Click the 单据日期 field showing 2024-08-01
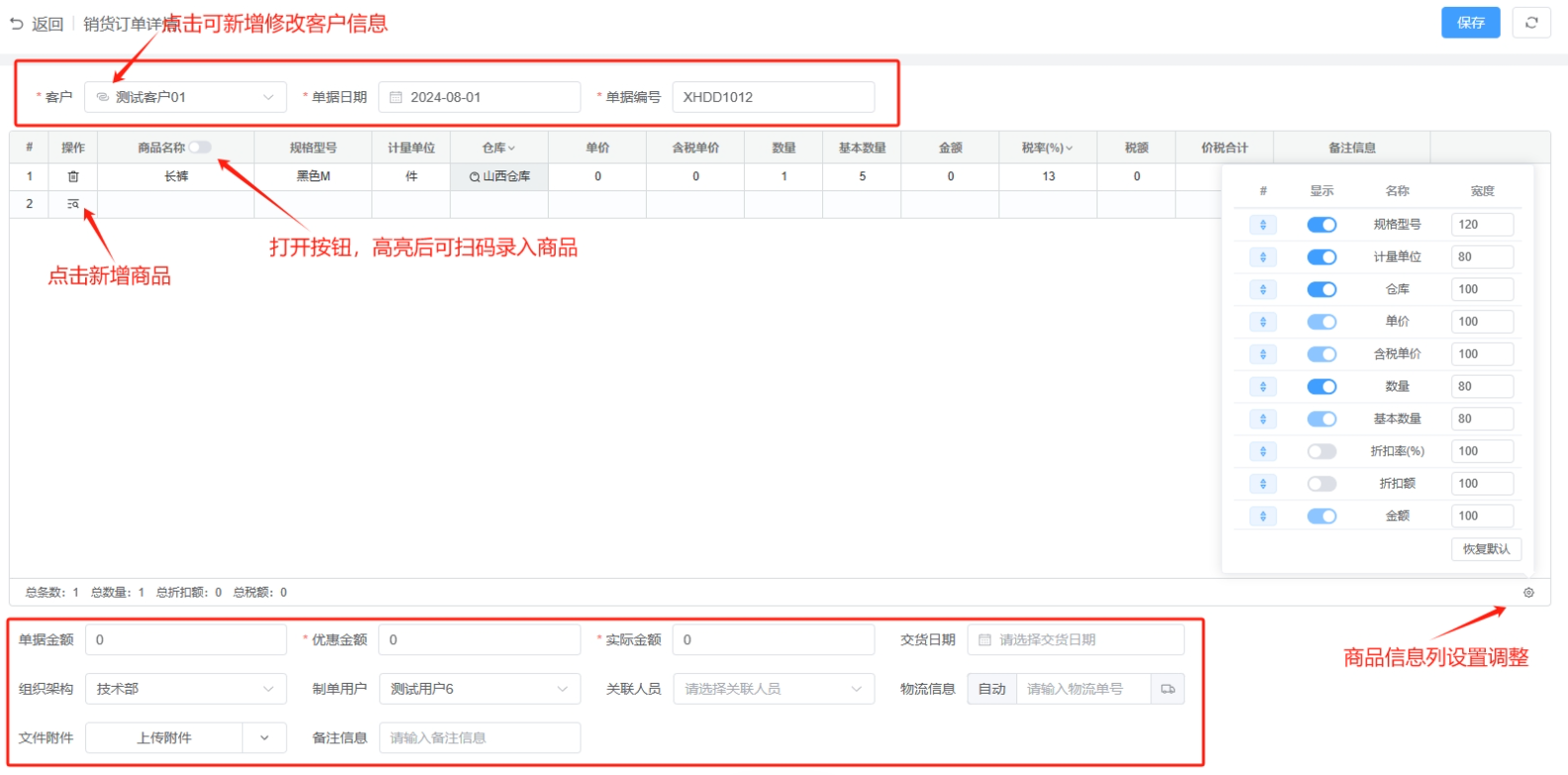 tap(479, 97)
